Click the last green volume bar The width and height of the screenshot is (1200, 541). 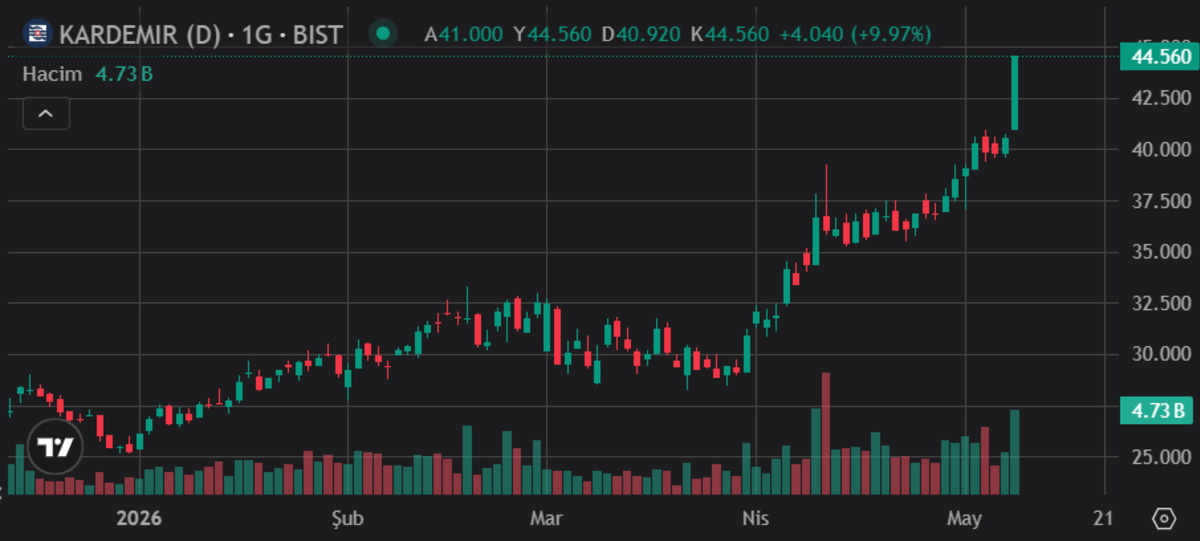1015,452
